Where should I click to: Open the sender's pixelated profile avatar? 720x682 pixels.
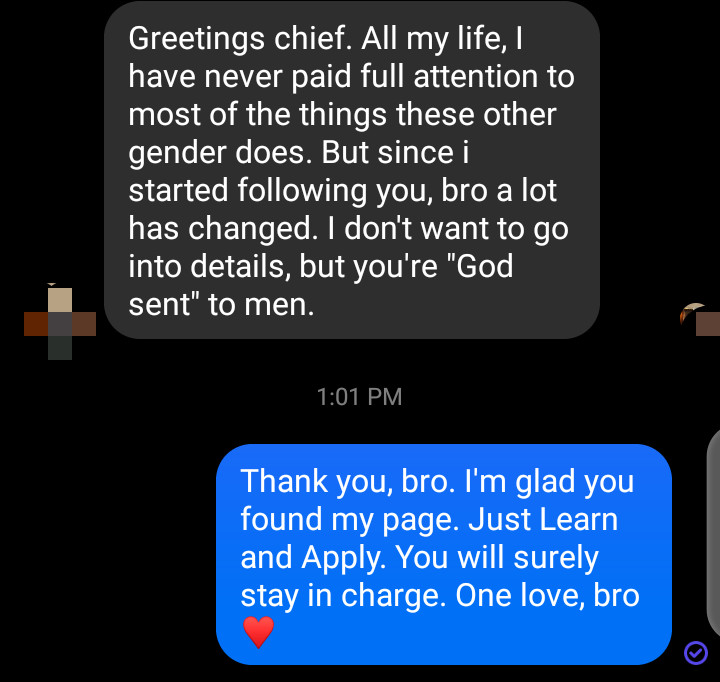coord(60,323)
